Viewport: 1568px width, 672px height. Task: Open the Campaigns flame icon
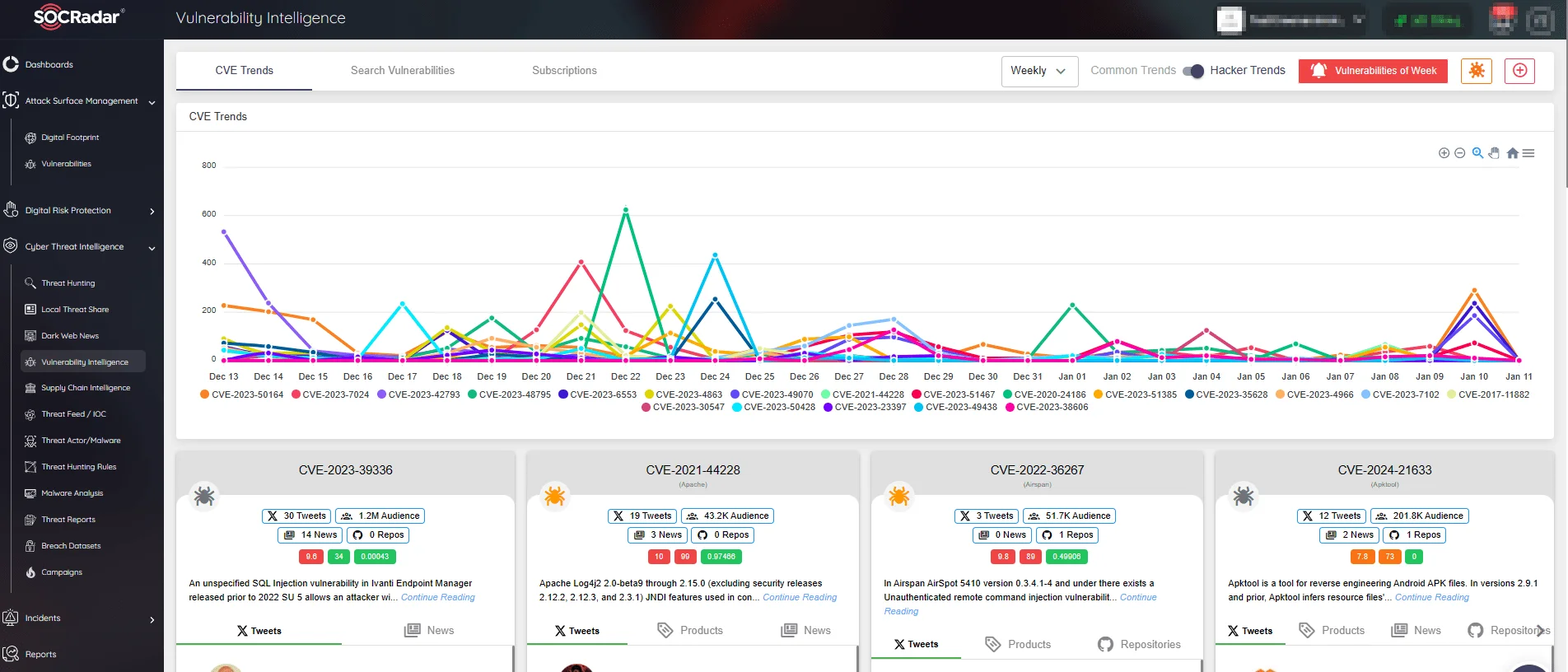[x=30, y=572]
